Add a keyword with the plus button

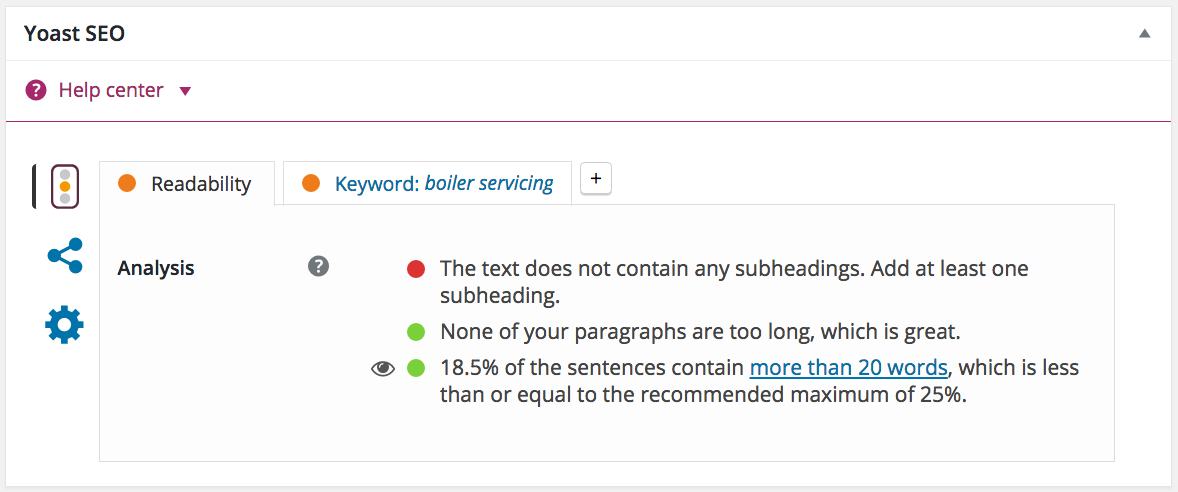tap(596, 178)
